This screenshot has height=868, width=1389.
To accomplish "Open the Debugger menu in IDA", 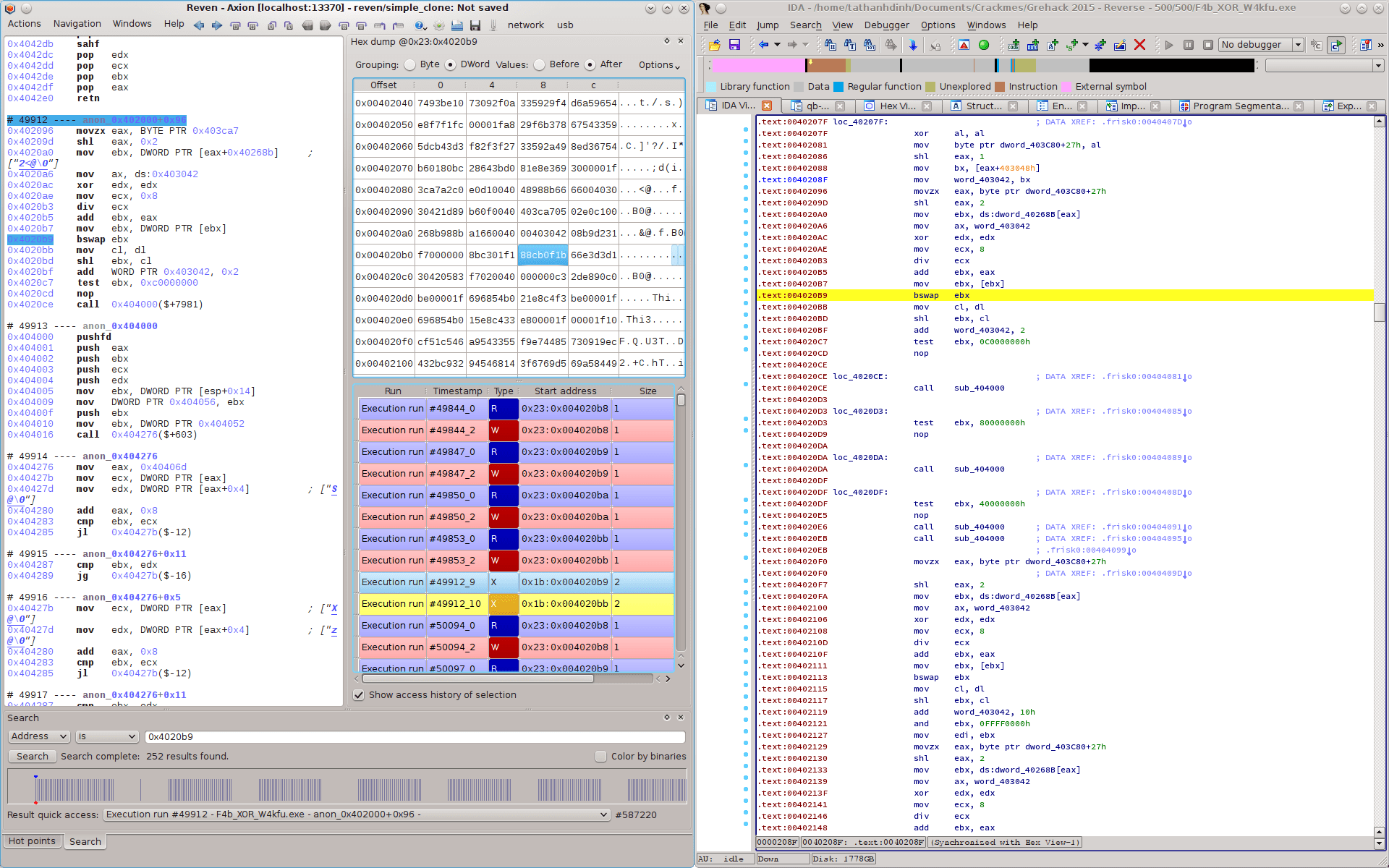I will [886, 25].
